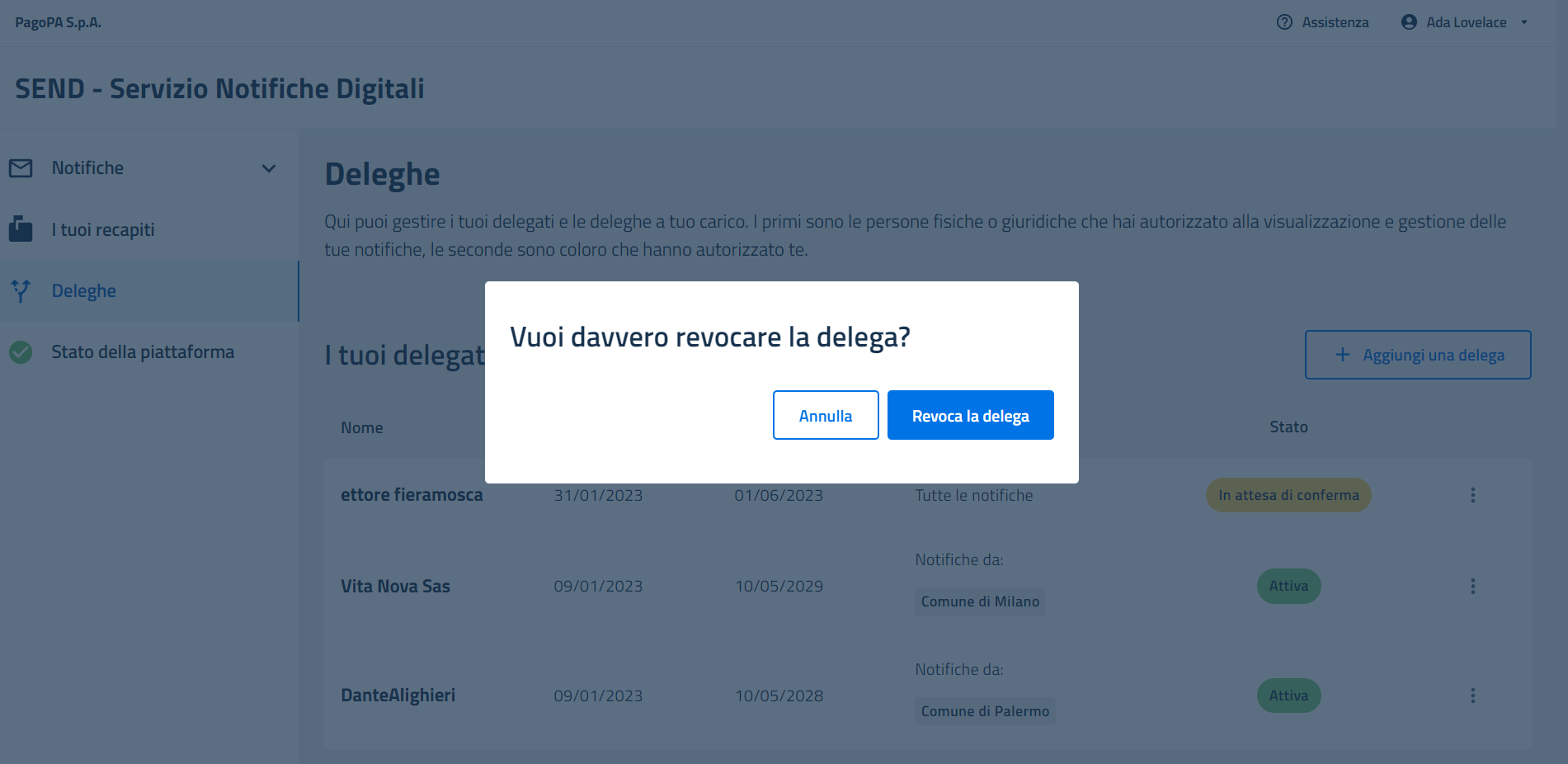The width and height of the screenshot is (1568, 764).
Task: Click the Ada Lovelace user avatar icon
Action: click(1409, 22)
